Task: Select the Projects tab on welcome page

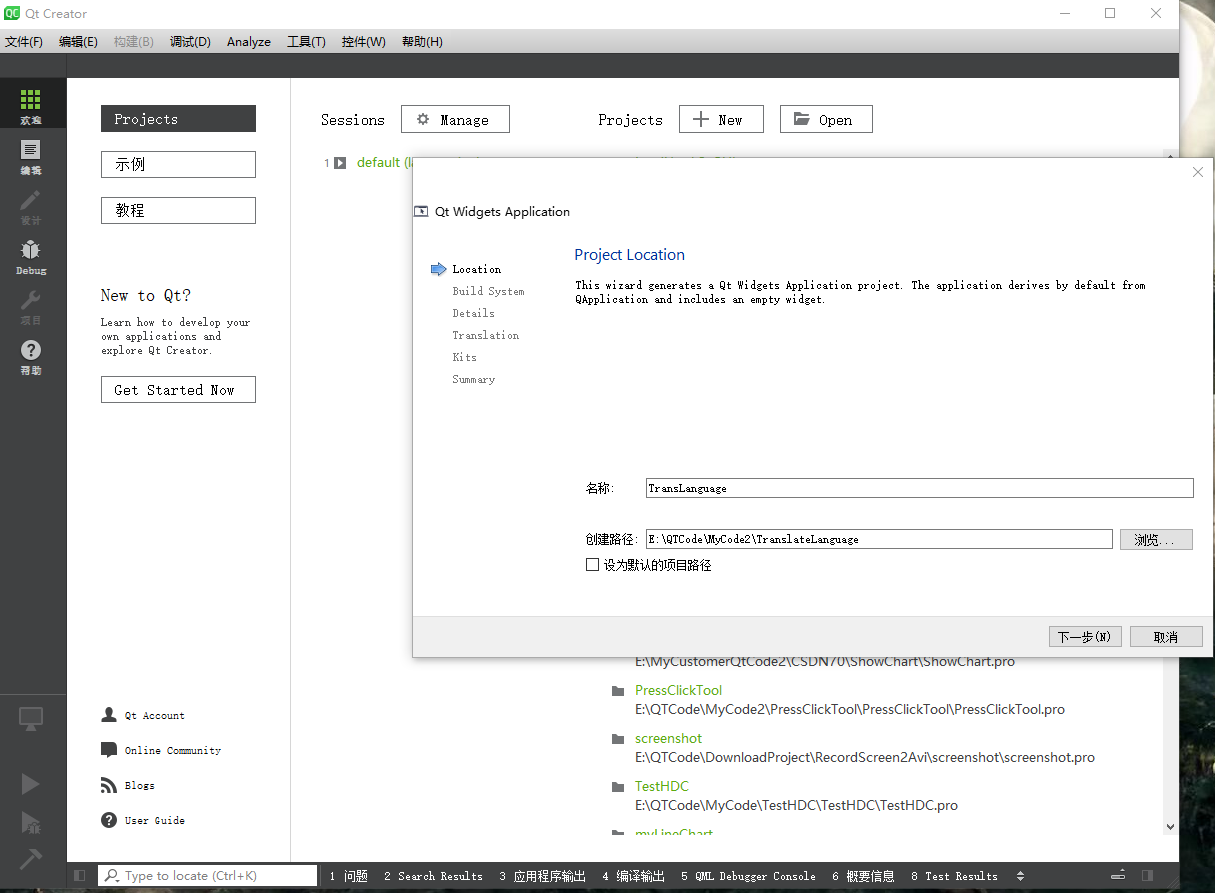Action: coord(178,119)
